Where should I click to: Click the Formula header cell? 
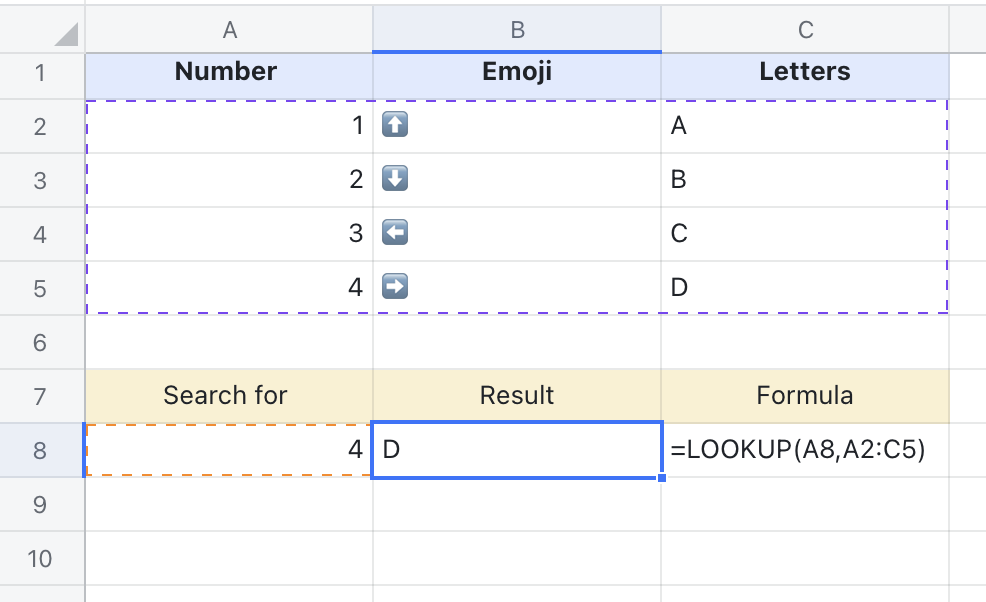point(806,395)
